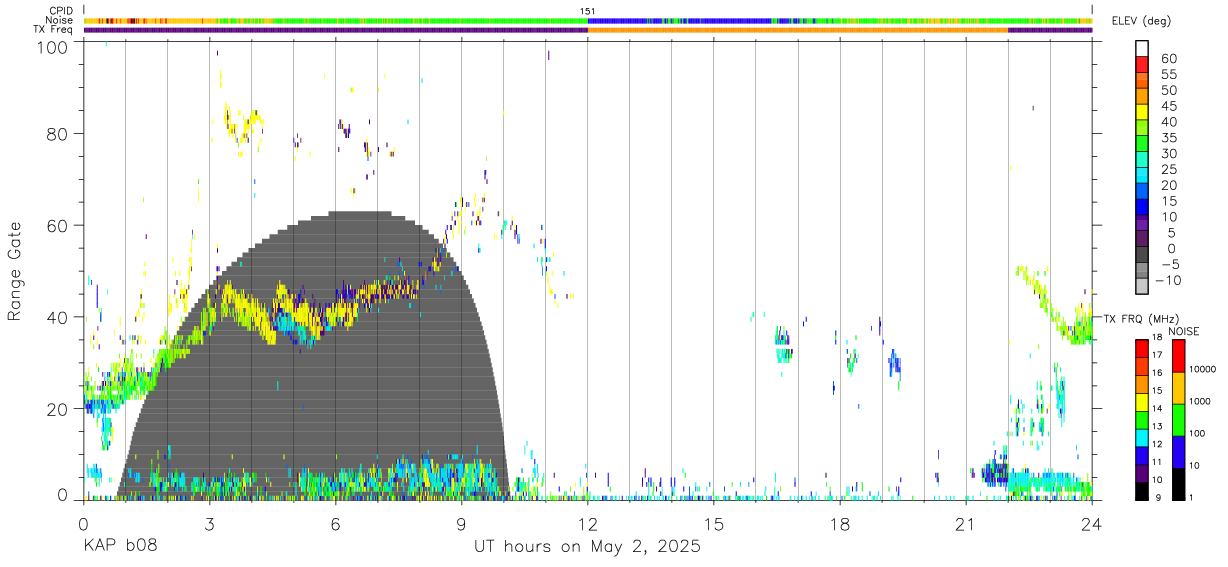1228x567 pixels.
Task: Click the y-axis tick label 20
Action: [58, 409]
